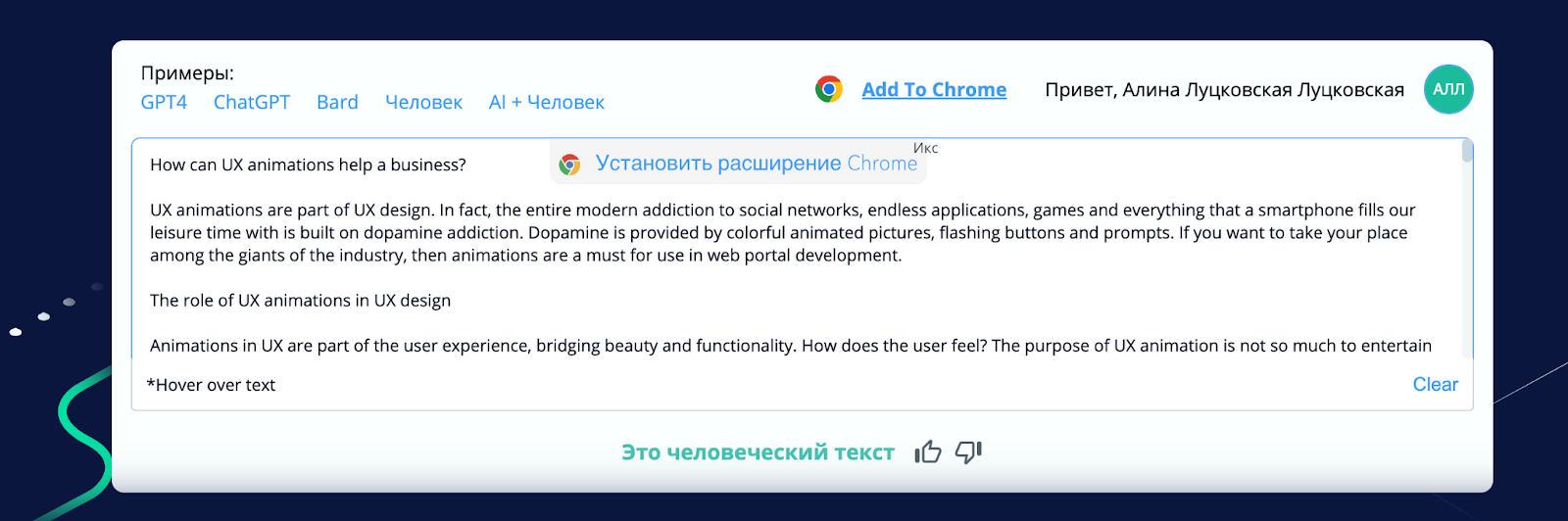Load the Человек example text

(423, 102)
